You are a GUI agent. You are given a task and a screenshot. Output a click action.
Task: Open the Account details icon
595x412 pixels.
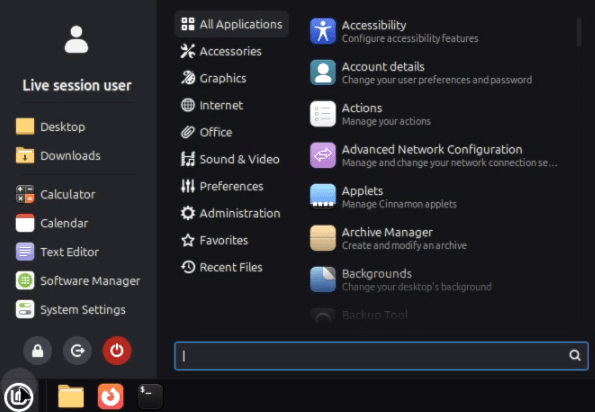click(x=323, y=72)
